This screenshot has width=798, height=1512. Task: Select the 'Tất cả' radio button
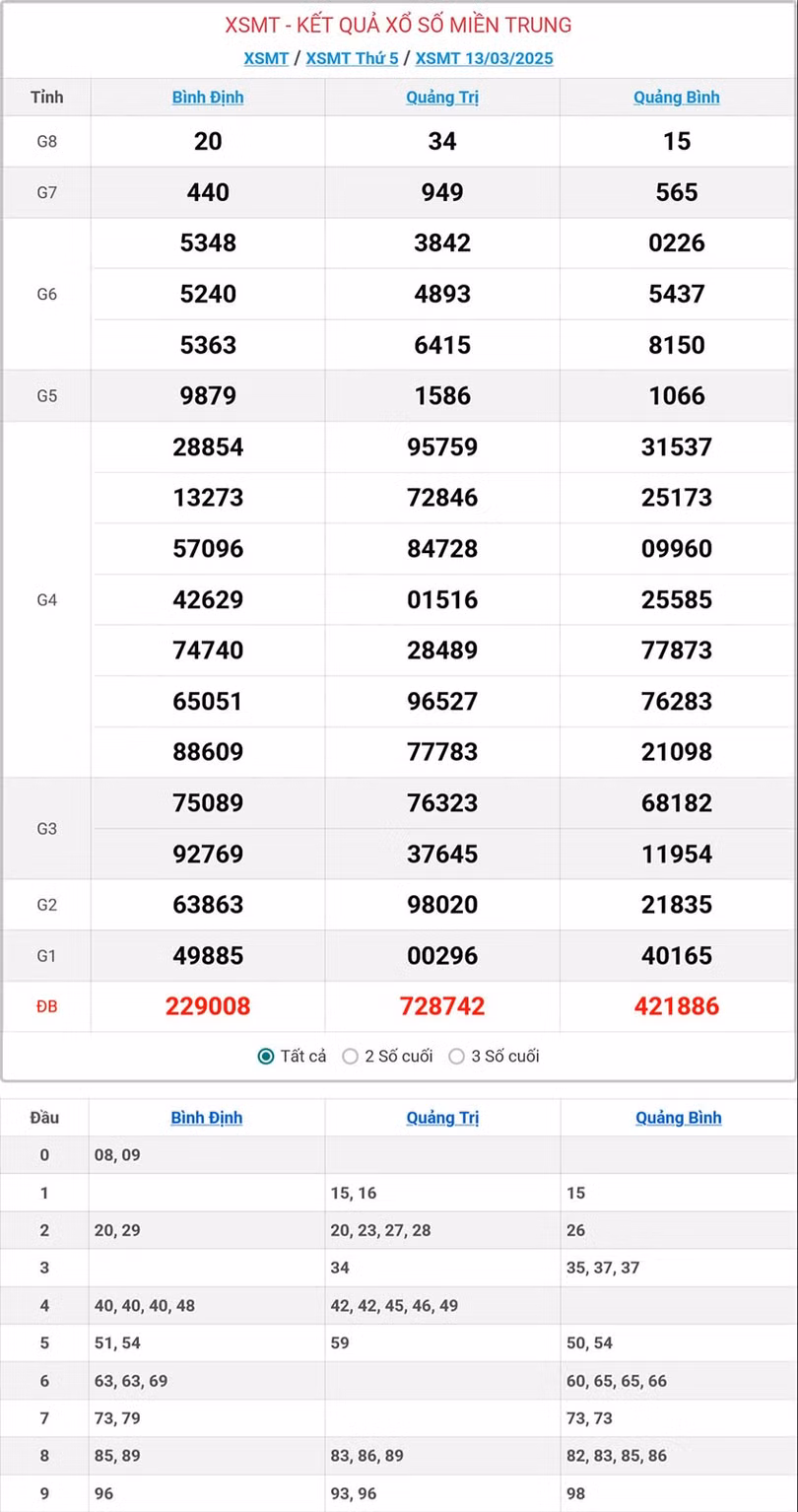[266, 1057]
